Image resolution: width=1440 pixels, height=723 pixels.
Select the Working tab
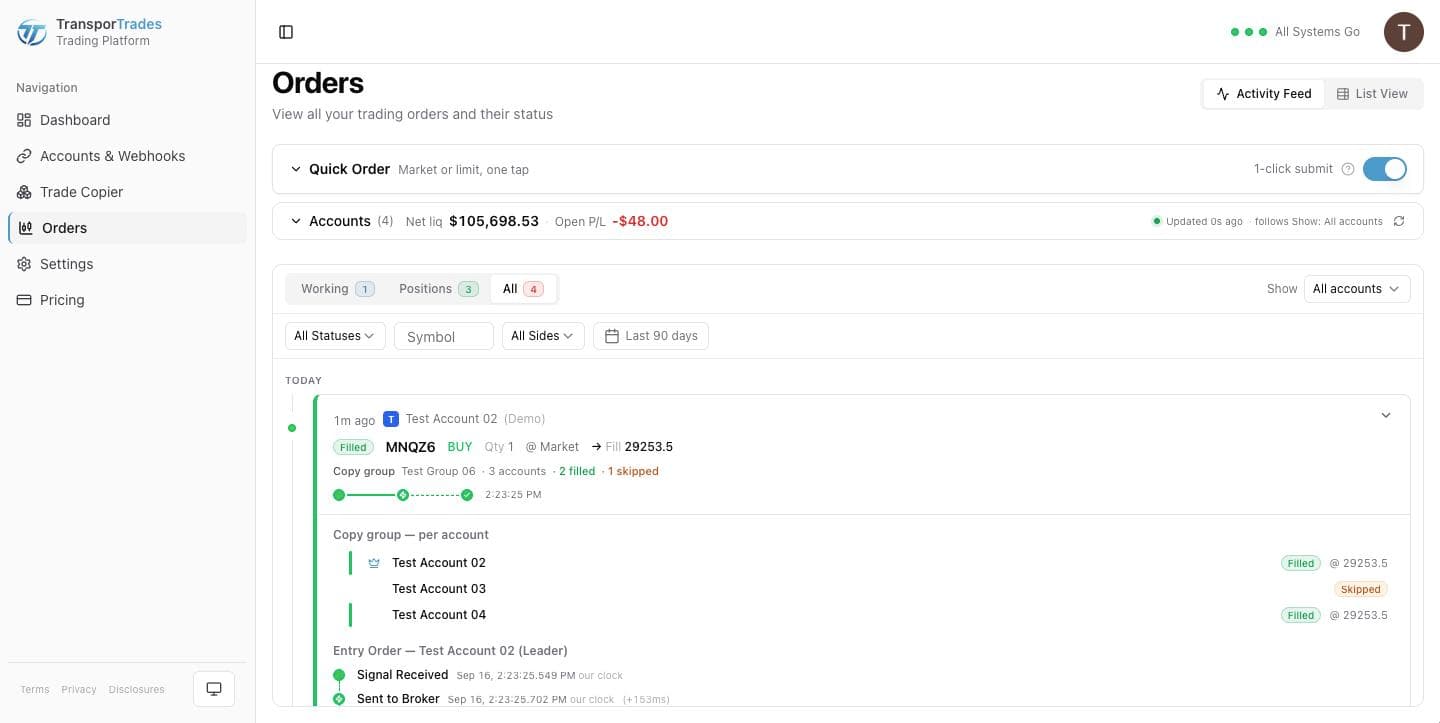point(337,289)
